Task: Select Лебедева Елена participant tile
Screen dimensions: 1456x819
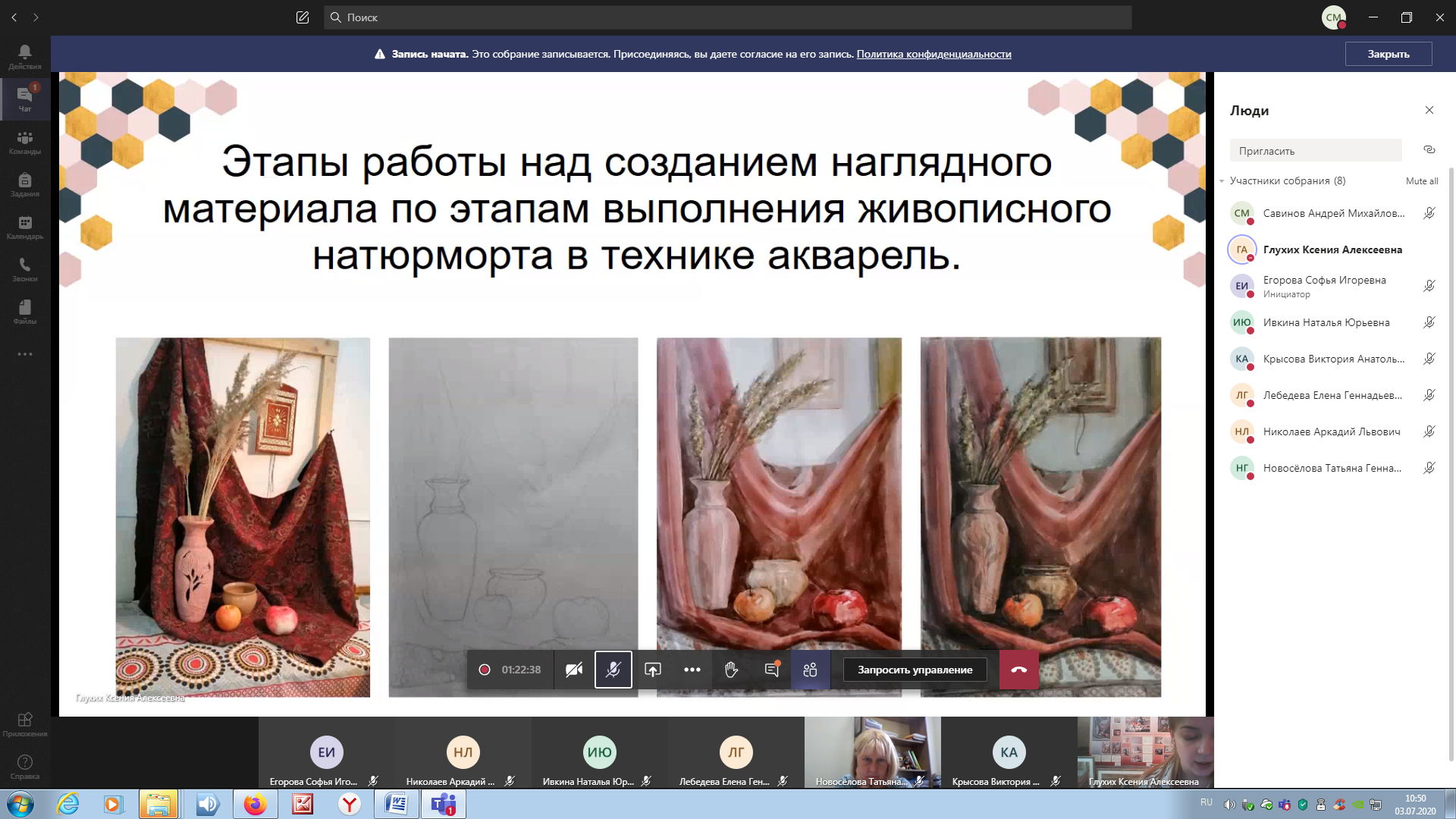Action: [736, 752]
